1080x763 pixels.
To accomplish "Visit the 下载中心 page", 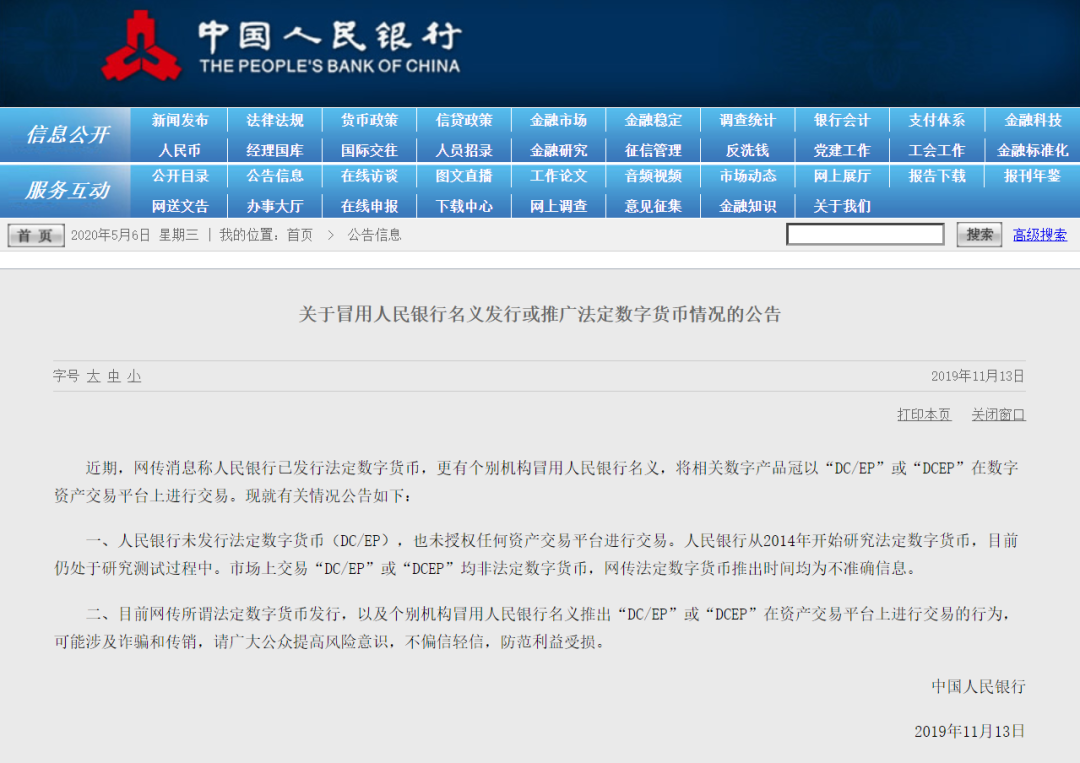I will (464, 206).
